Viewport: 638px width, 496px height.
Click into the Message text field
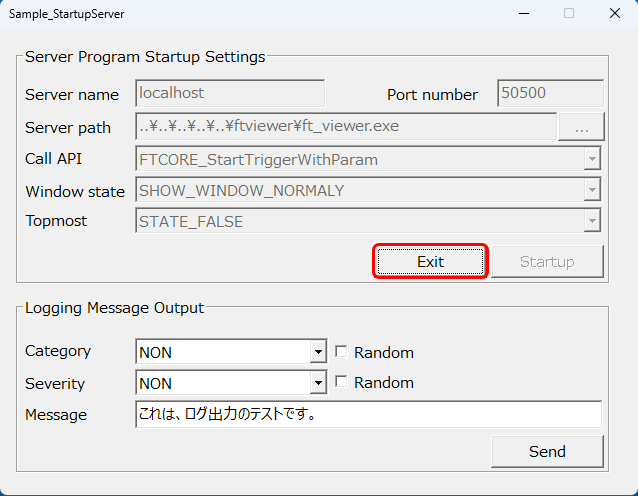[368, 415]
